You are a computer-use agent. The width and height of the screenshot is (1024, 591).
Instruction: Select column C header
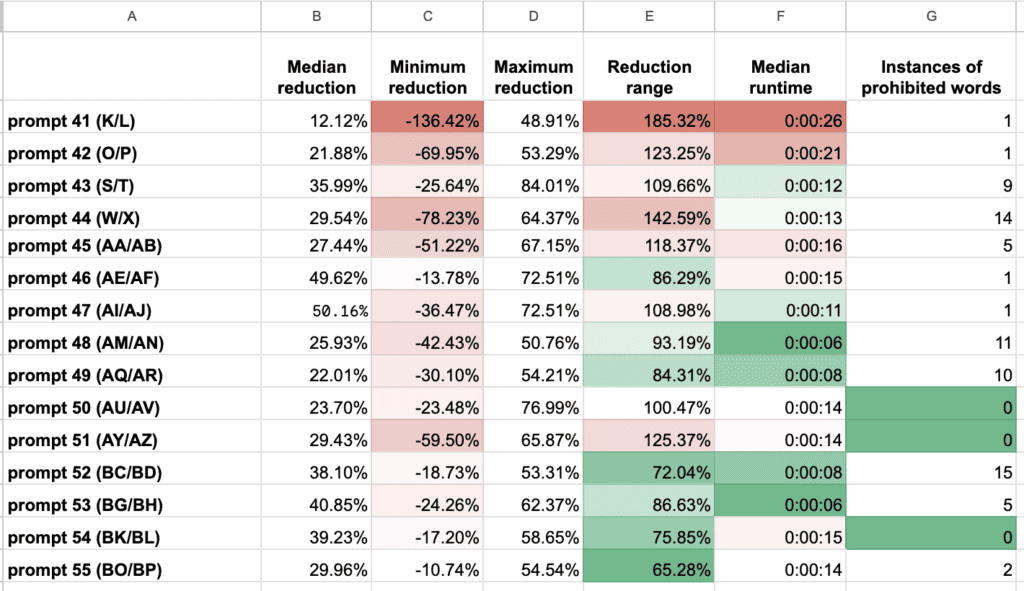point(427,15)
